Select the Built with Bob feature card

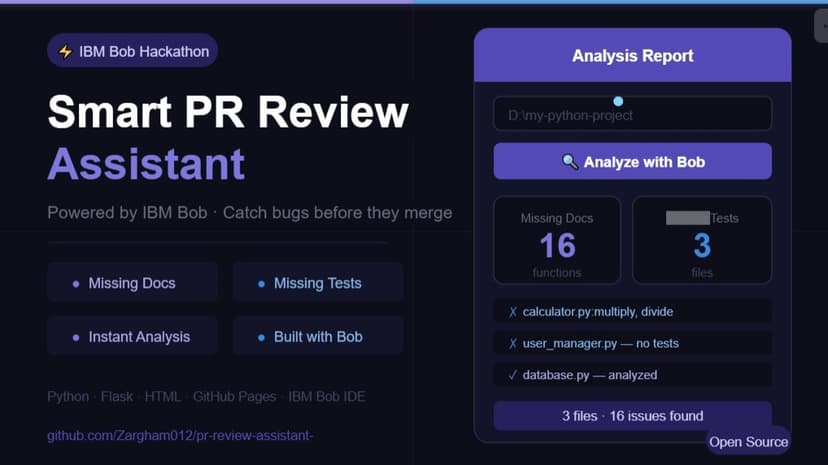(318, 337)
